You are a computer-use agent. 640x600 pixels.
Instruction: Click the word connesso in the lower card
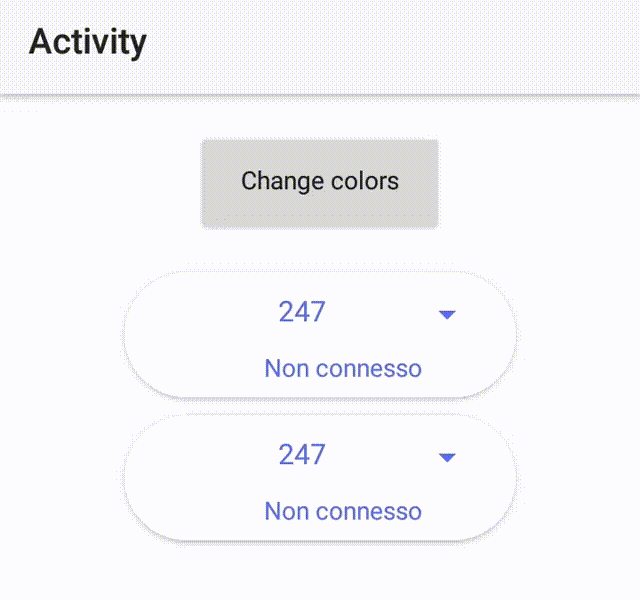(368, 511)
